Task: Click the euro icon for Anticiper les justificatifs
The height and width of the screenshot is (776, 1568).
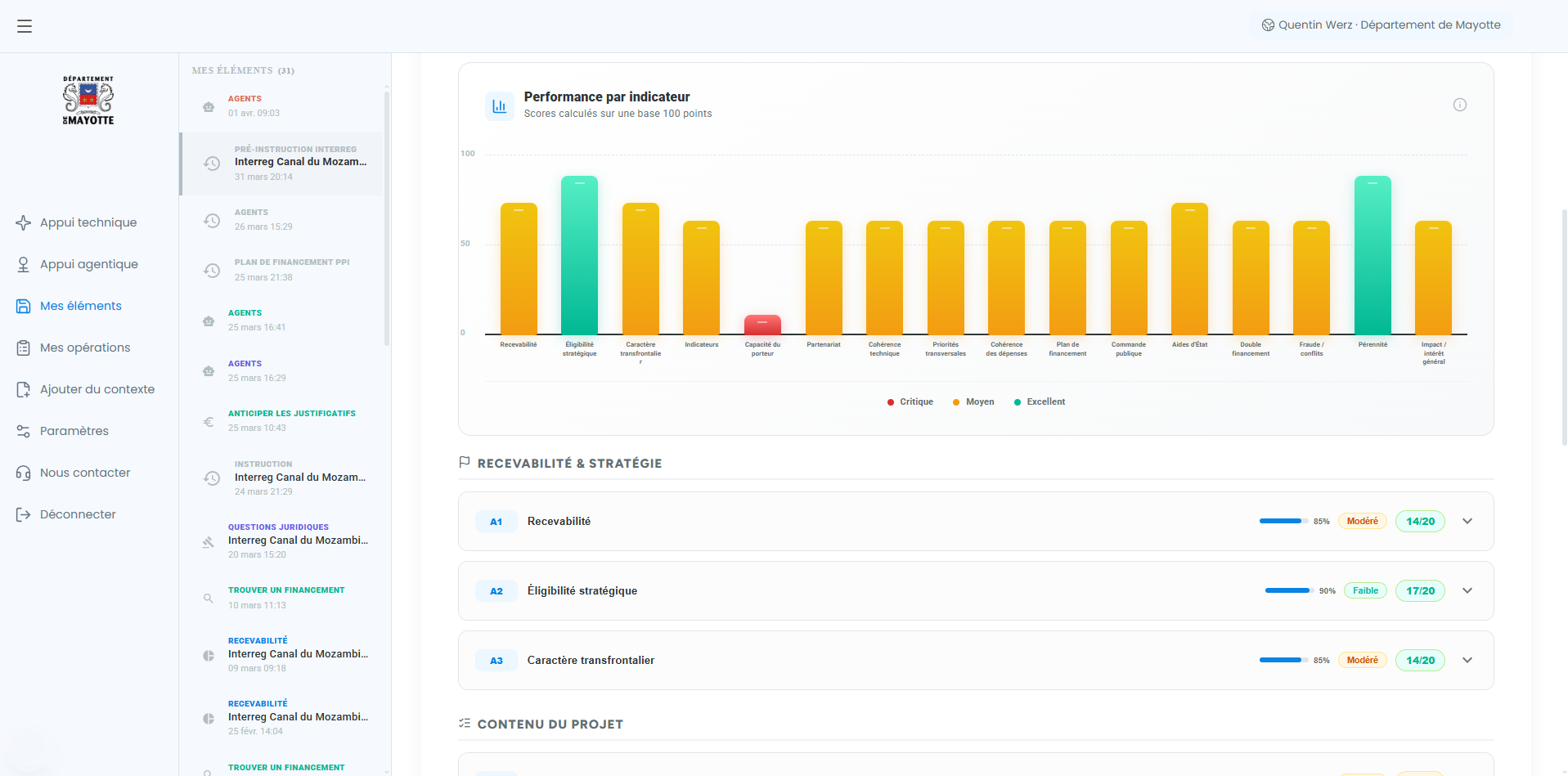Action: [x=209, y=422]
